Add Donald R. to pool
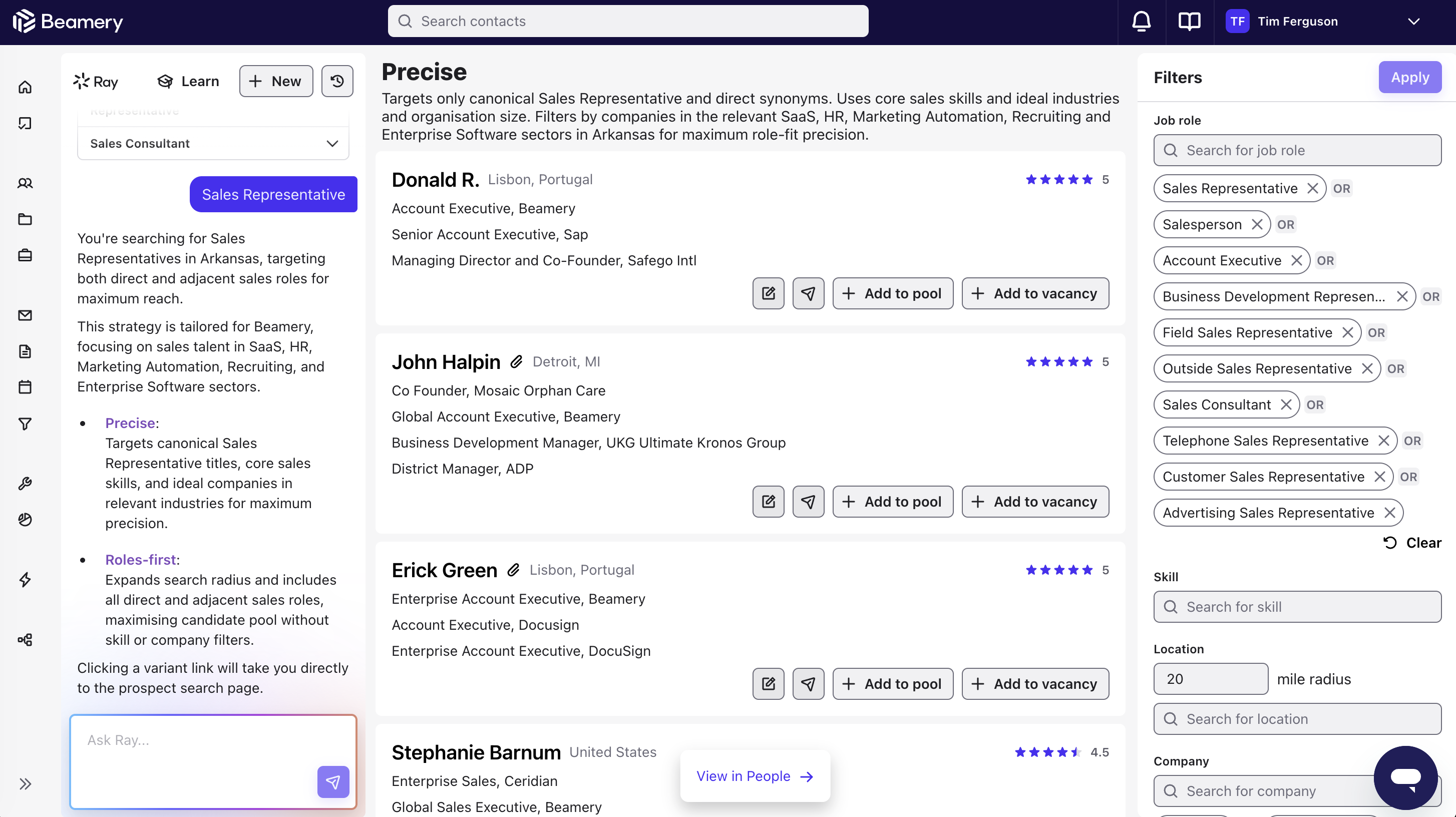This screenshot has width=1456, height=817. [x=893, y=293]
